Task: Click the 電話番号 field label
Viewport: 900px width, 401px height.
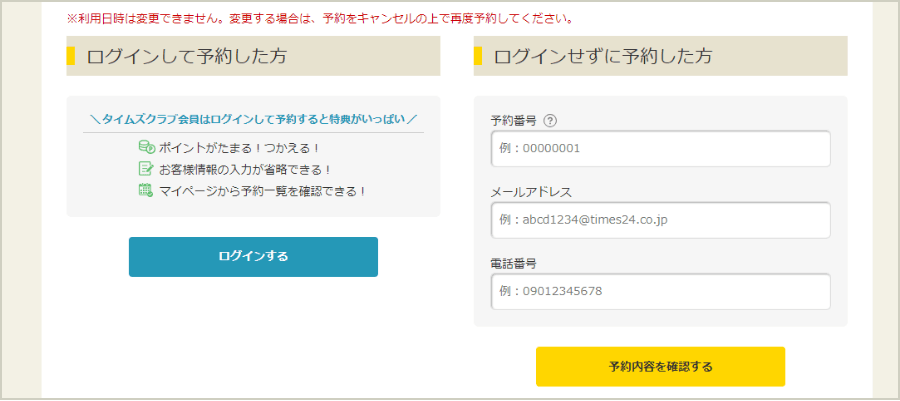Action: click(514, 263)
